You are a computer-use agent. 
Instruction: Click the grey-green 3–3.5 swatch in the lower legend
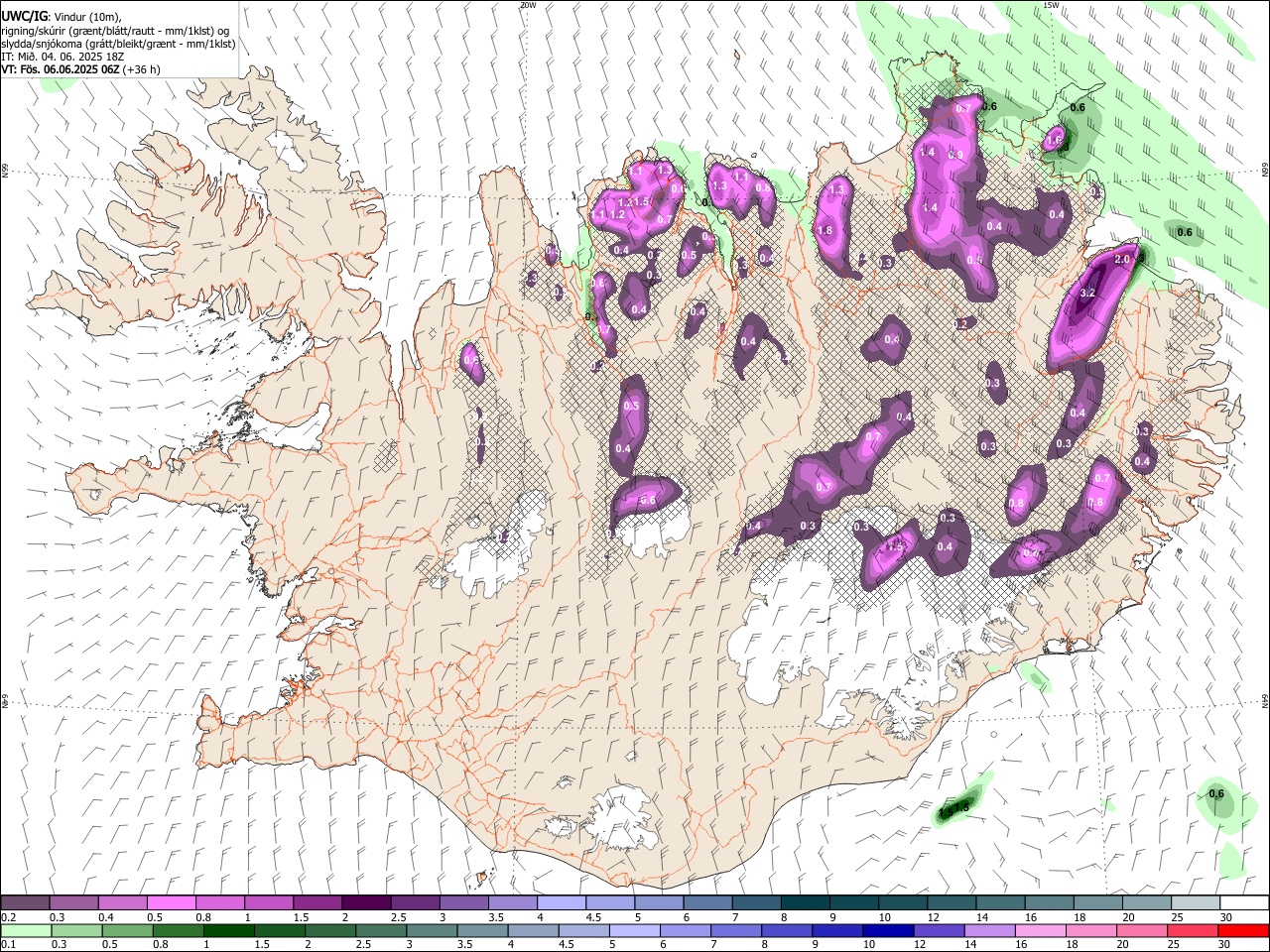click(431, 931)
